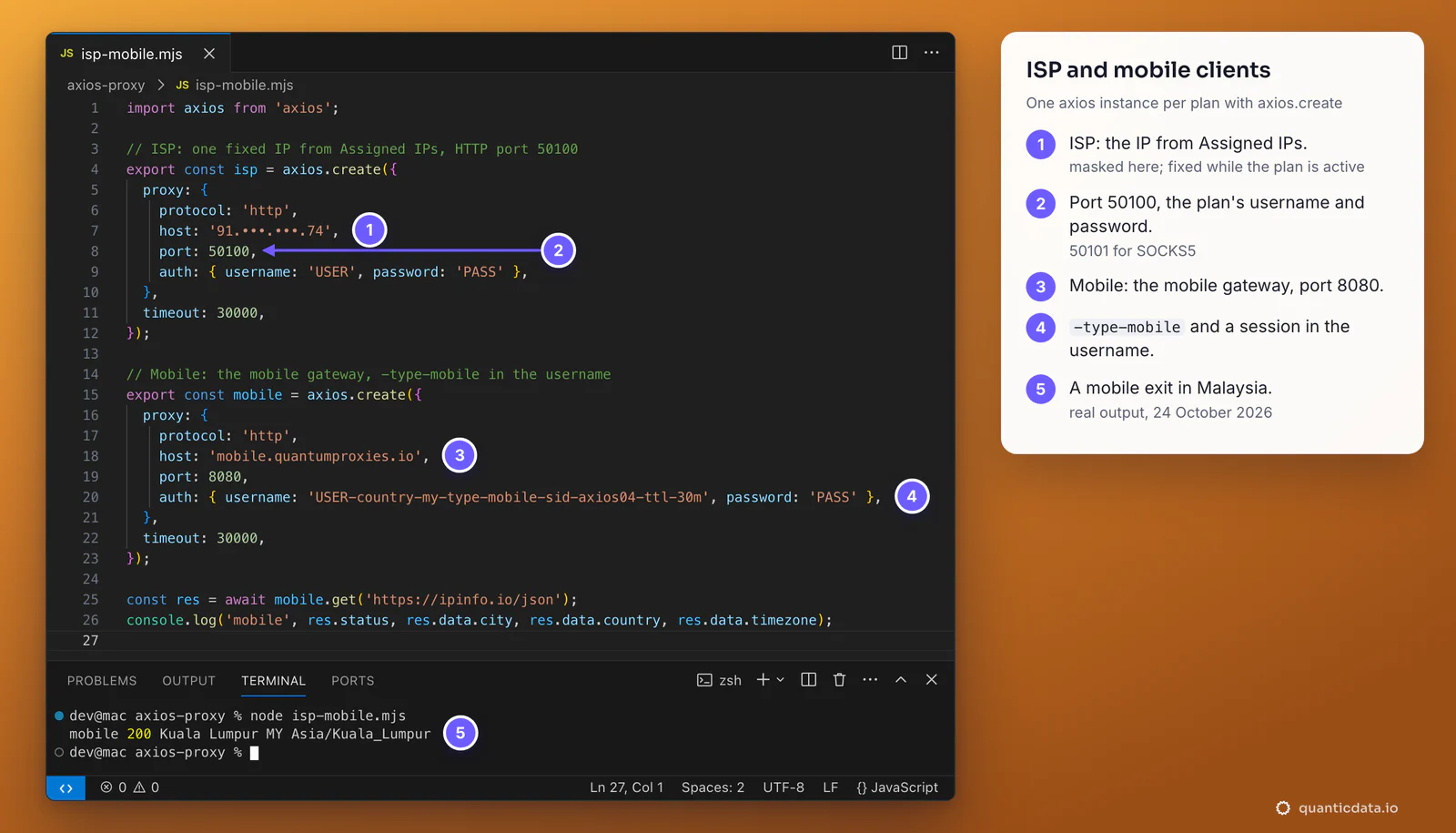
Task: Switch to the OUTPUT panel tab
Action: click(189, 681)
